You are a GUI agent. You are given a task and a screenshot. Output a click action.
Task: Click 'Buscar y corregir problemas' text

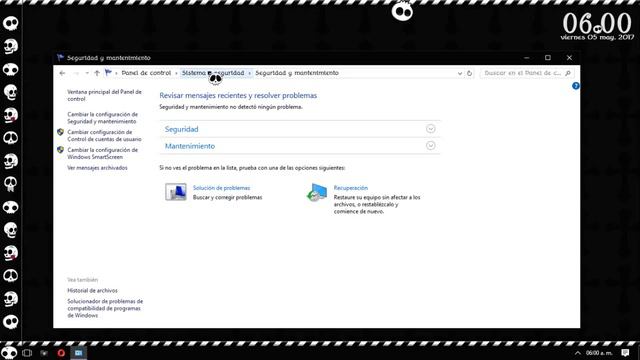point(227,198)
